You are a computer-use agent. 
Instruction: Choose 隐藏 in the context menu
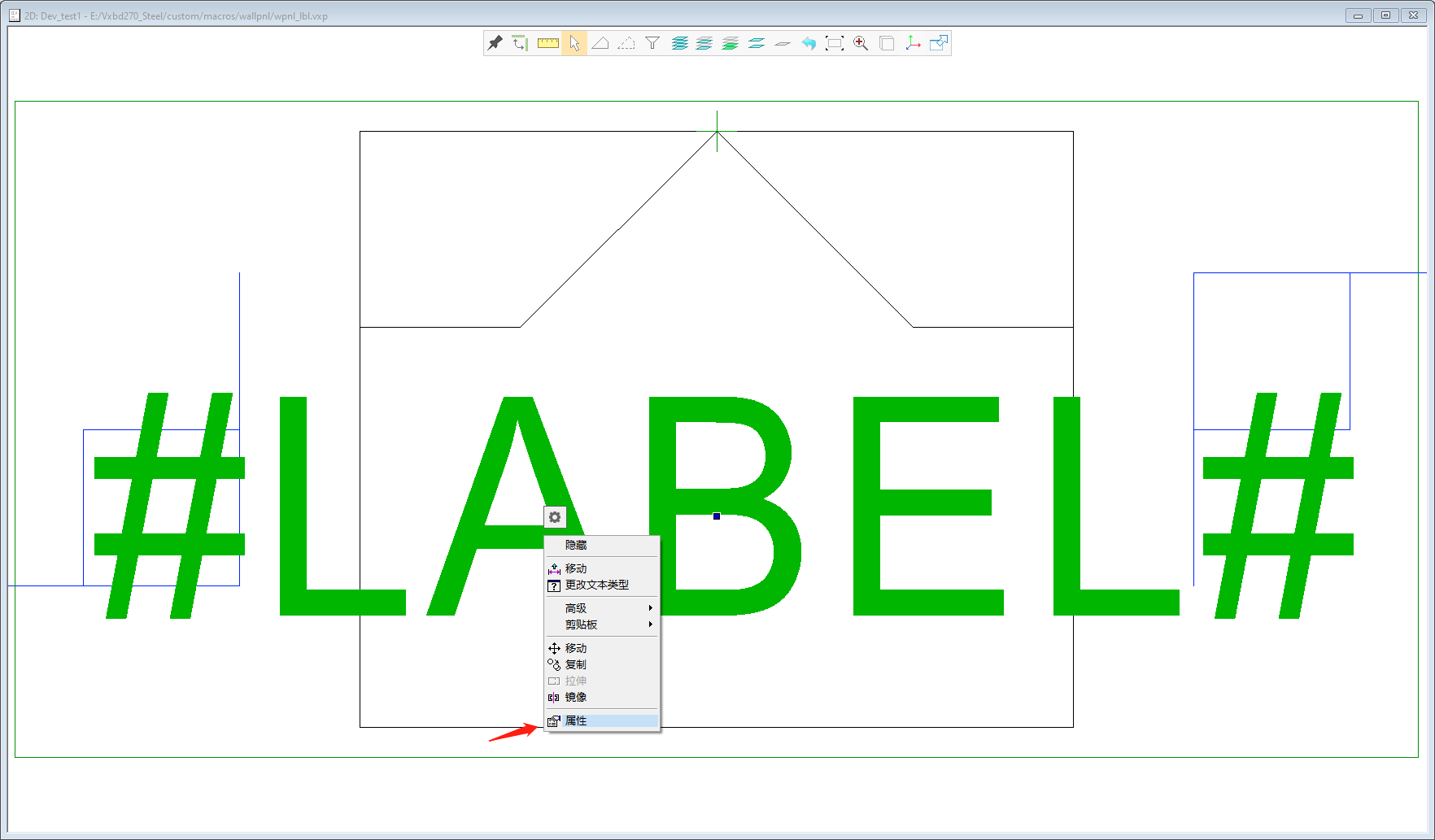point(601,545)
